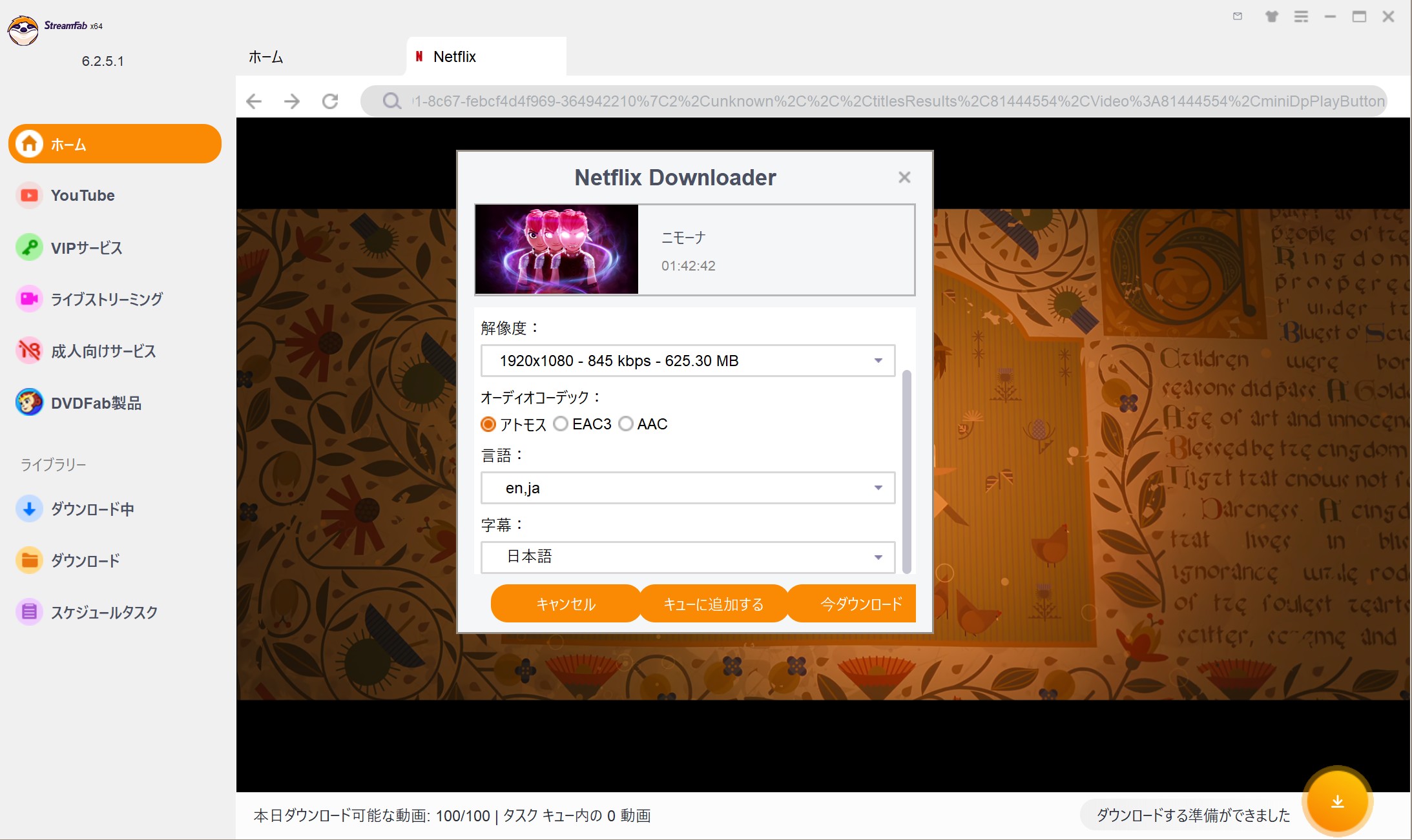Click the ダウンロード folder icon
The height and width of the screenshot is (840, 1412).
tap(29, 560)
